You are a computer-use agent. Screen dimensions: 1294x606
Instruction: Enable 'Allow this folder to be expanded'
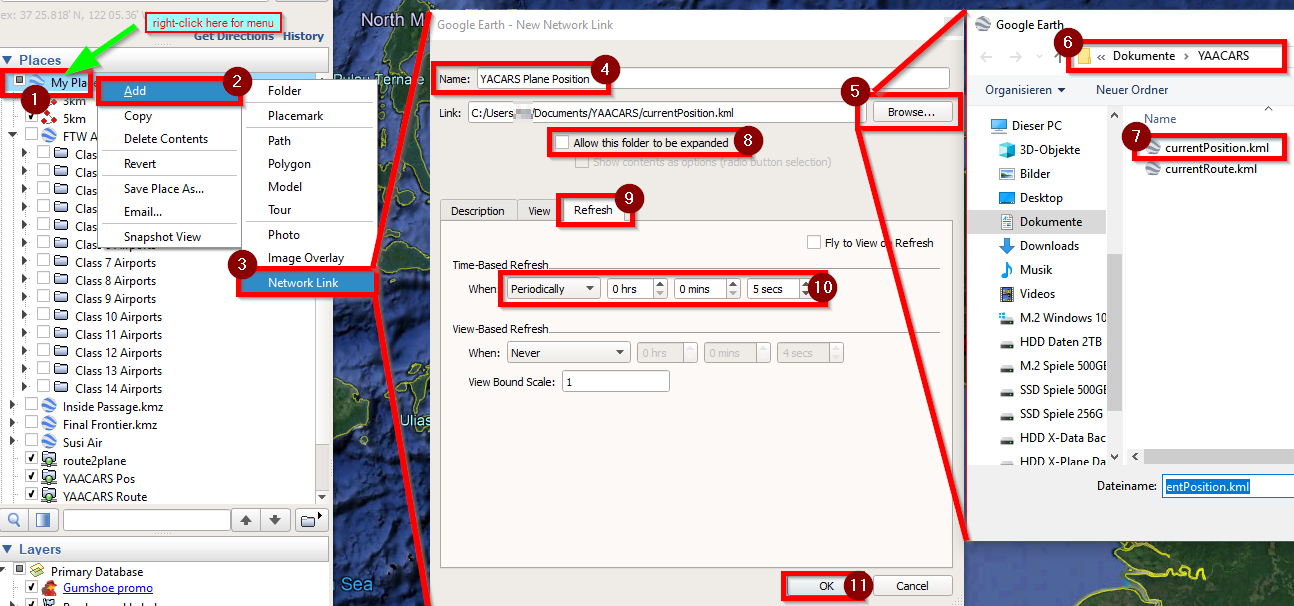562,143
